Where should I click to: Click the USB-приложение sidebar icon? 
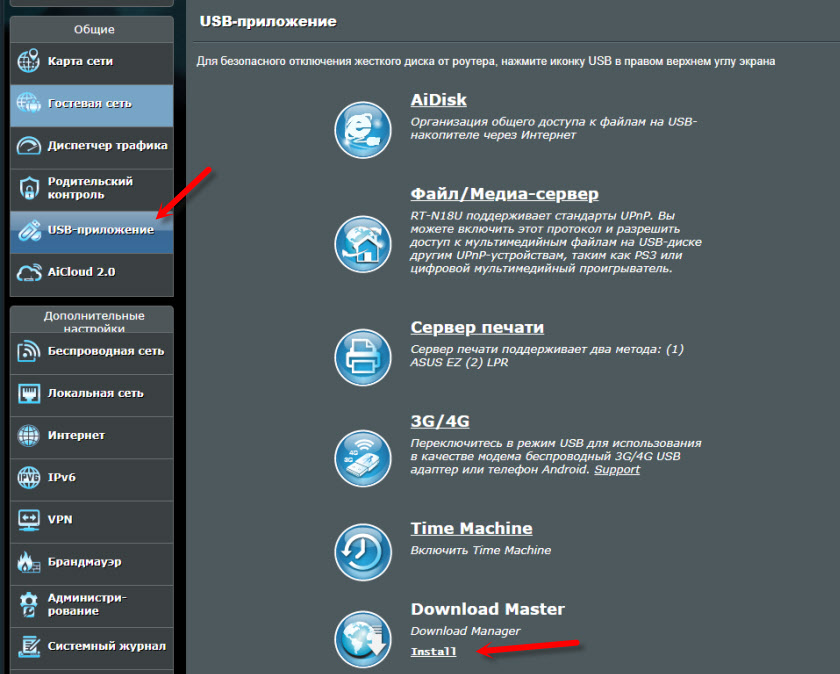pos(28,230)
